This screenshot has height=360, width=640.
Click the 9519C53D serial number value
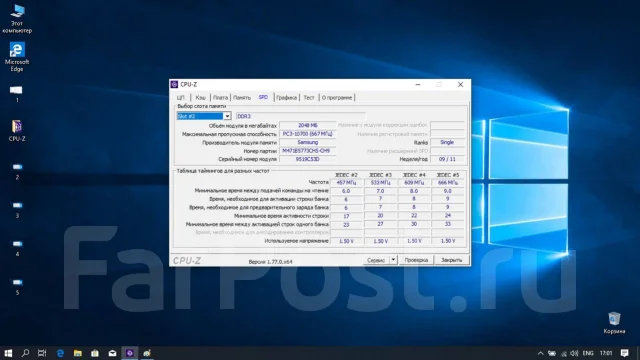point(307,159)
